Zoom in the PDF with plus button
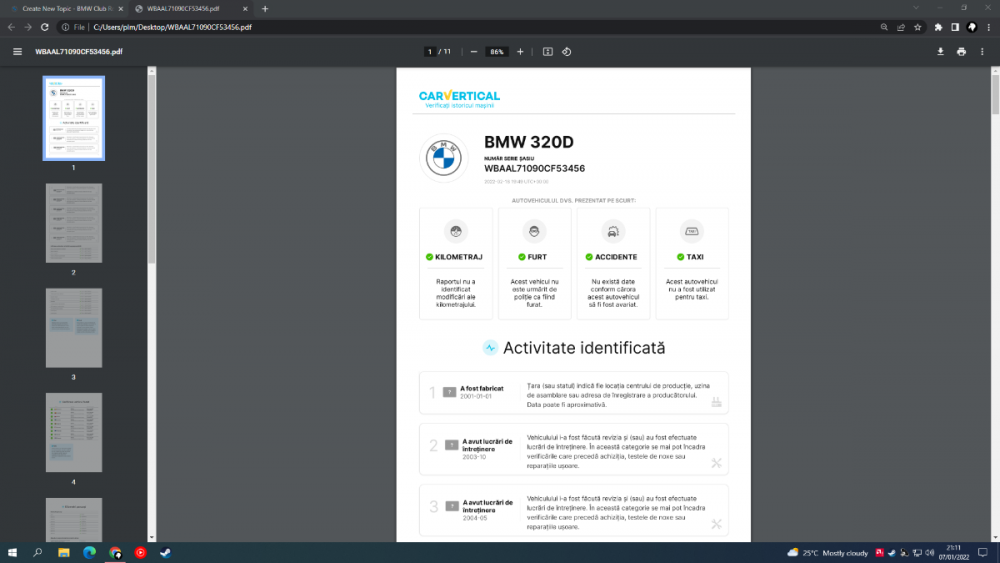Screen dimensions: 1000x563 tap(520, 52)
